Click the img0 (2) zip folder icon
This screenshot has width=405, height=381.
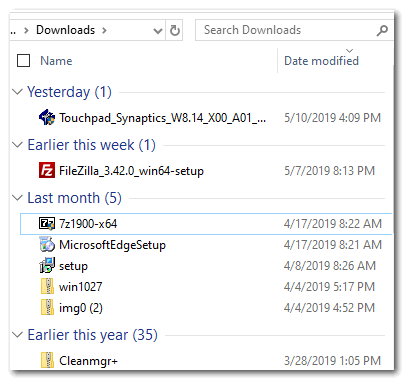click(x=48, y=307)
